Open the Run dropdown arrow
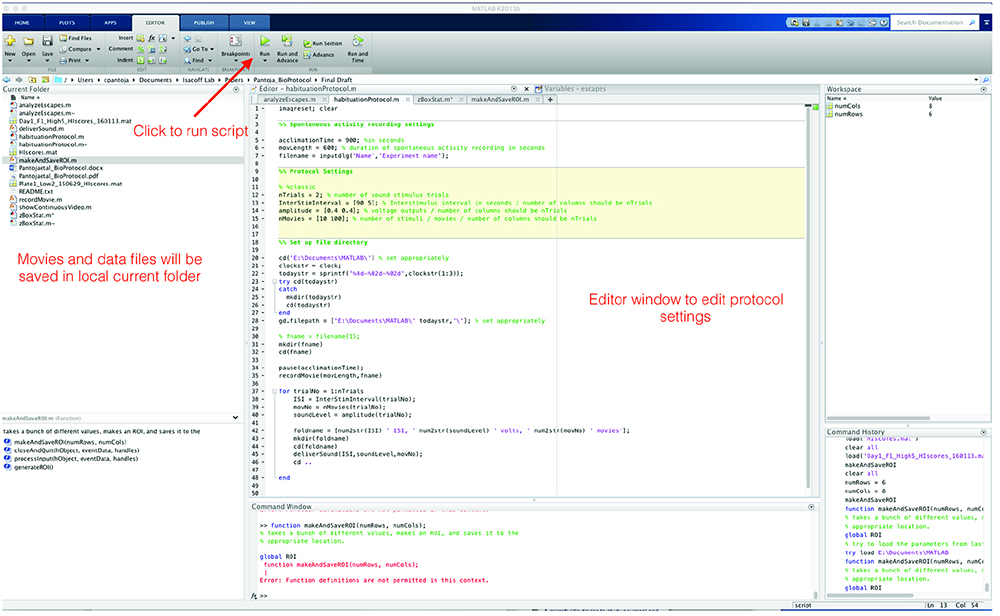Screen dimensions: 1000x616 click(x=265, y=61)
